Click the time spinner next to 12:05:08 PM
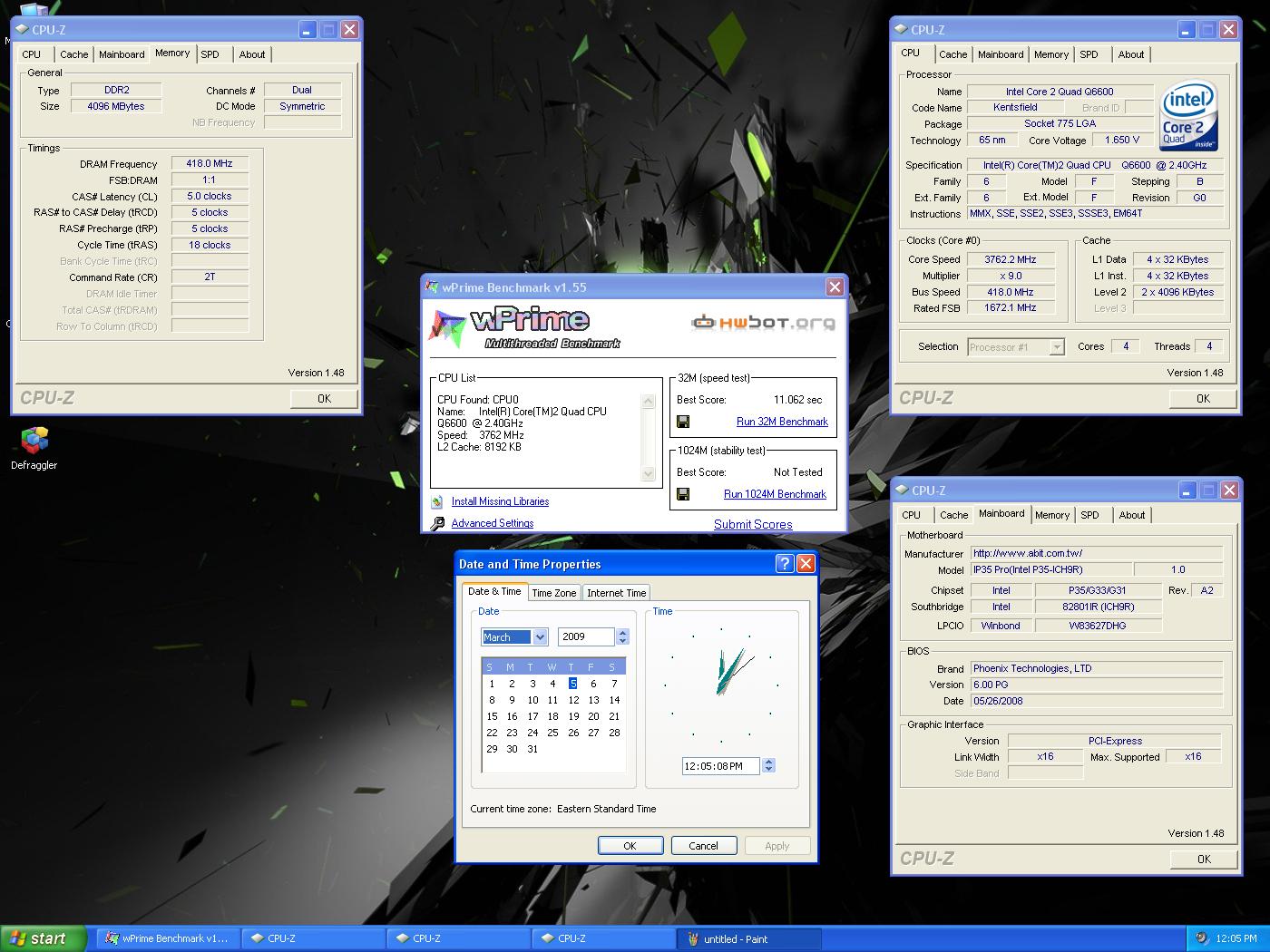1270x952 pixels. pos(768,766)
